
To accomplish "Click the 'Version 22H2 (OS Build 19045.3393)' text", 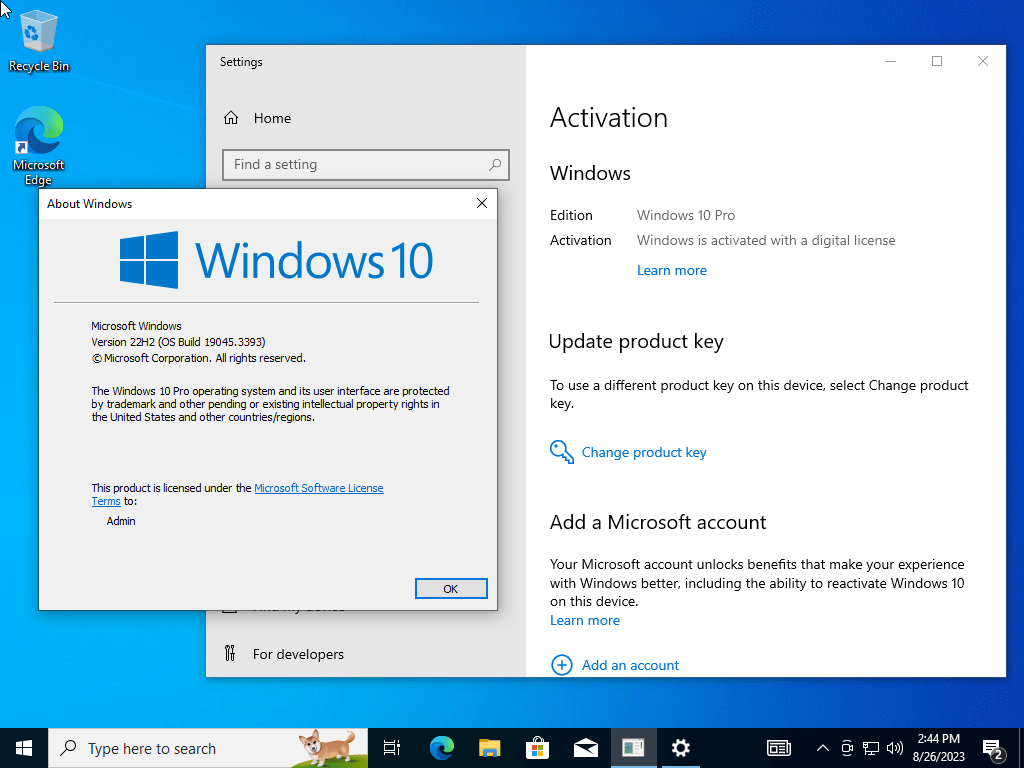I will [x=178, y=342].
